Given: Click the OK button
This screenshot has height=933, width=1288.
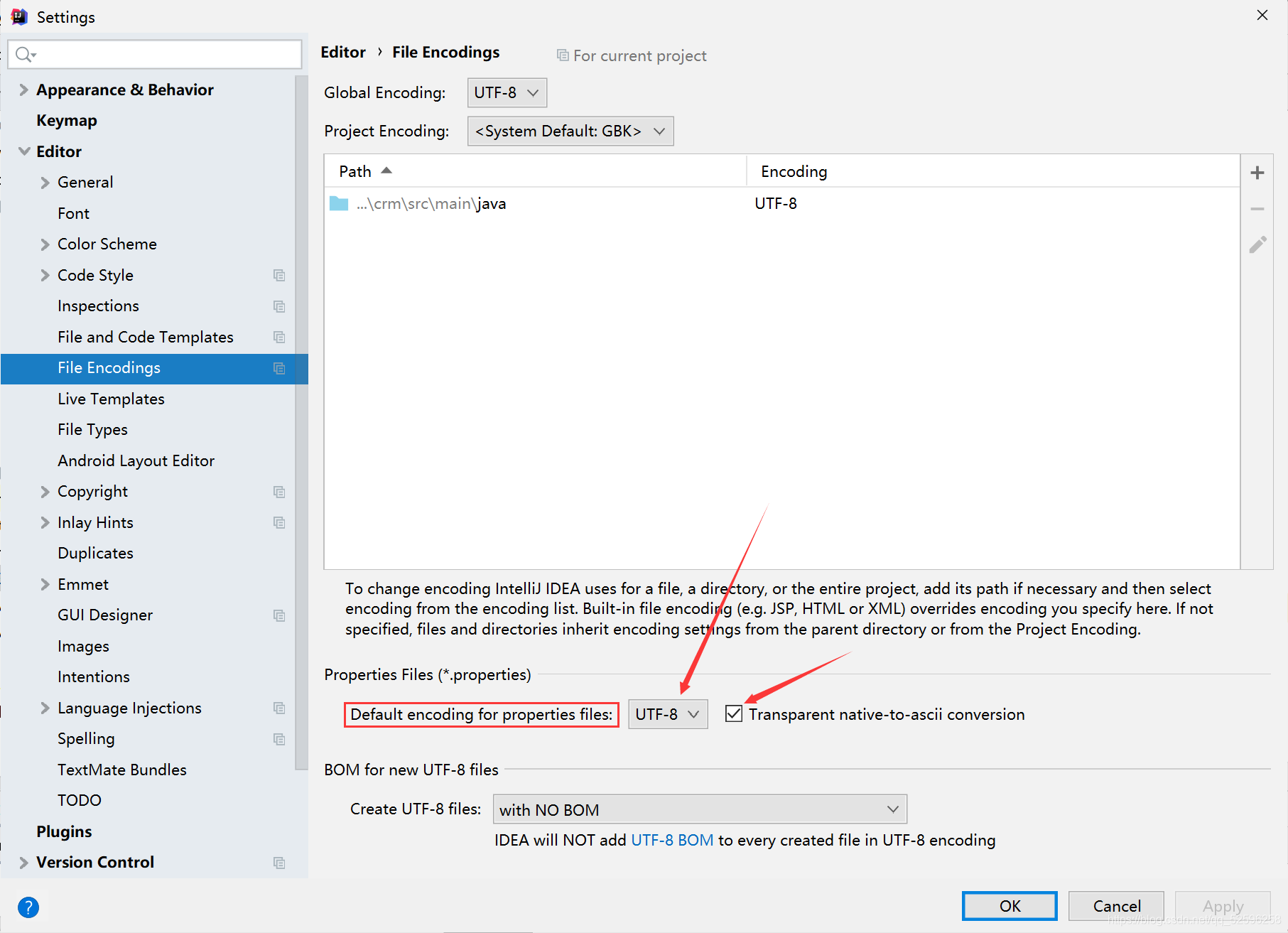Looking at the screenshot, I should point(1010,906).
